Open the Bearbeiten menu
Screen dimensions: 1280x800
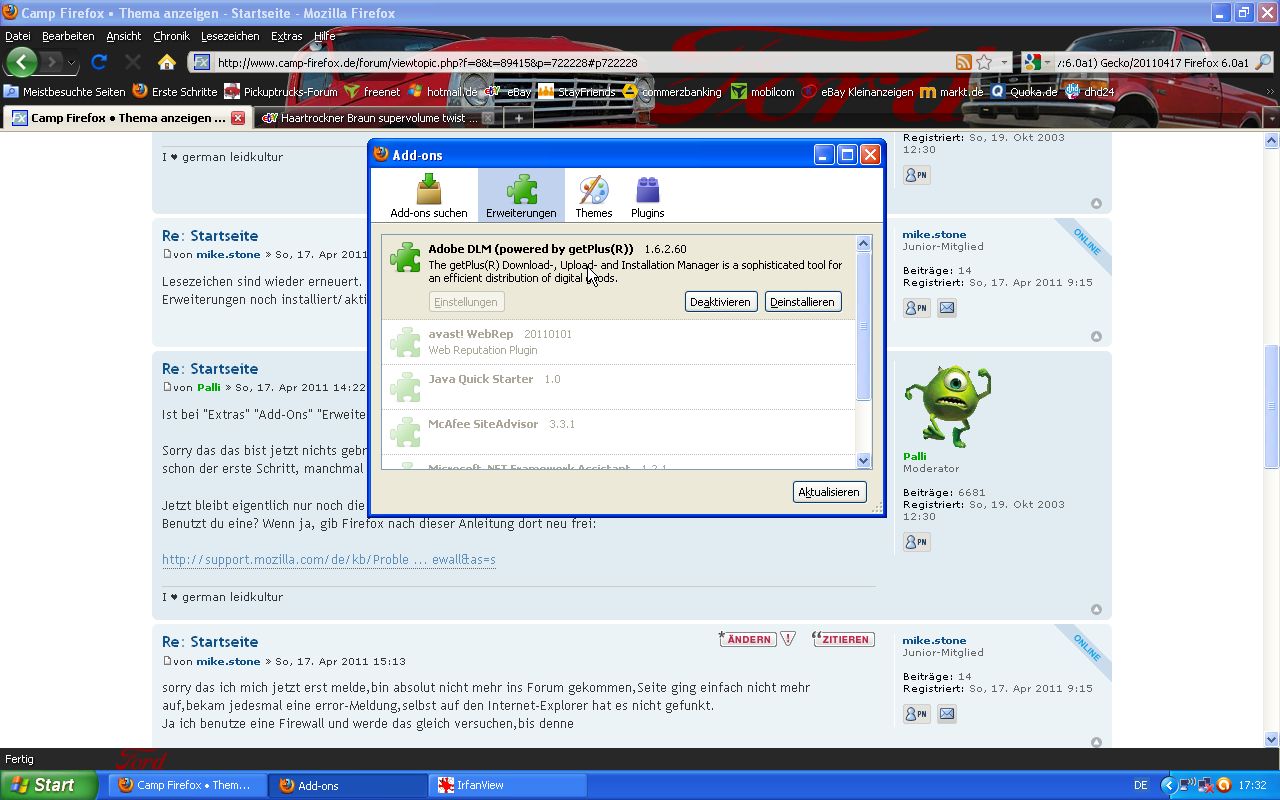point(68,36)
